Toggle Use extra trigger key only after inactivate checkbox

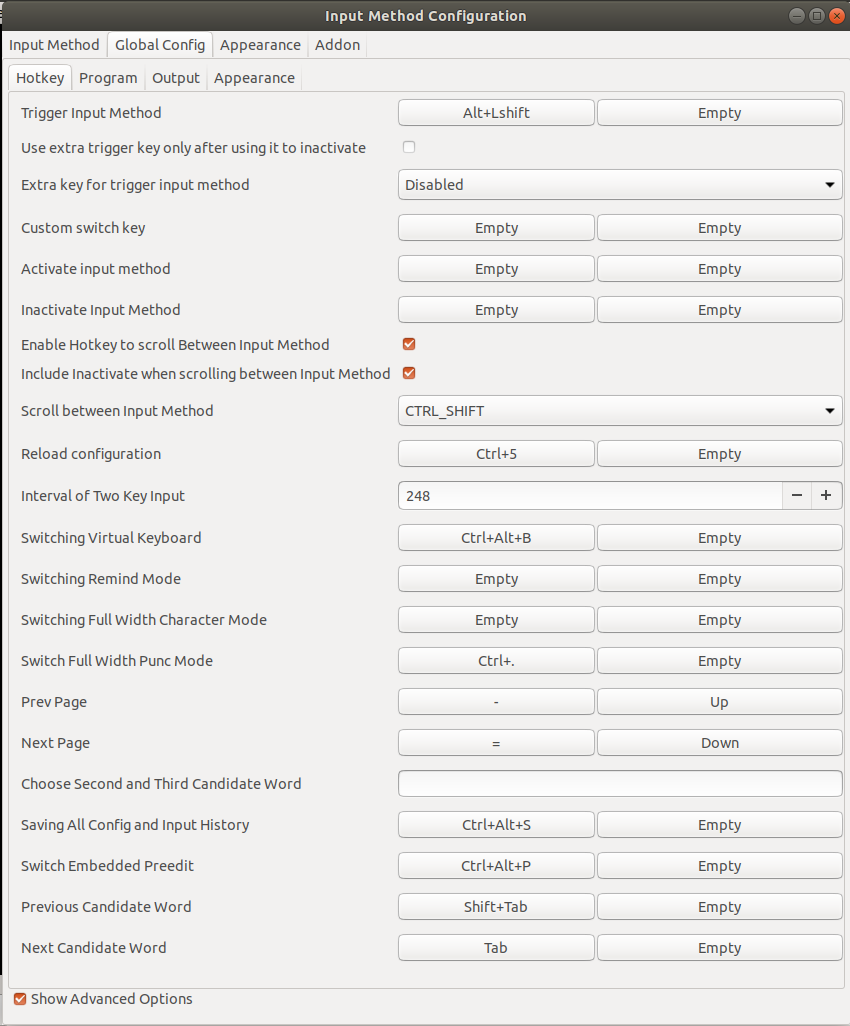coord(409,147)
